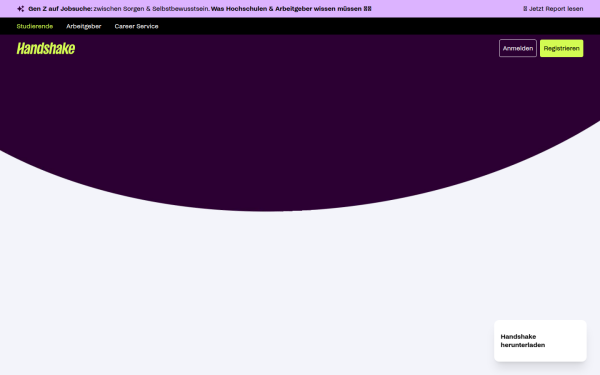Viewport: 600px width, 375px height.
Task: Click the Registrieren button
Action: coord(561,48)
